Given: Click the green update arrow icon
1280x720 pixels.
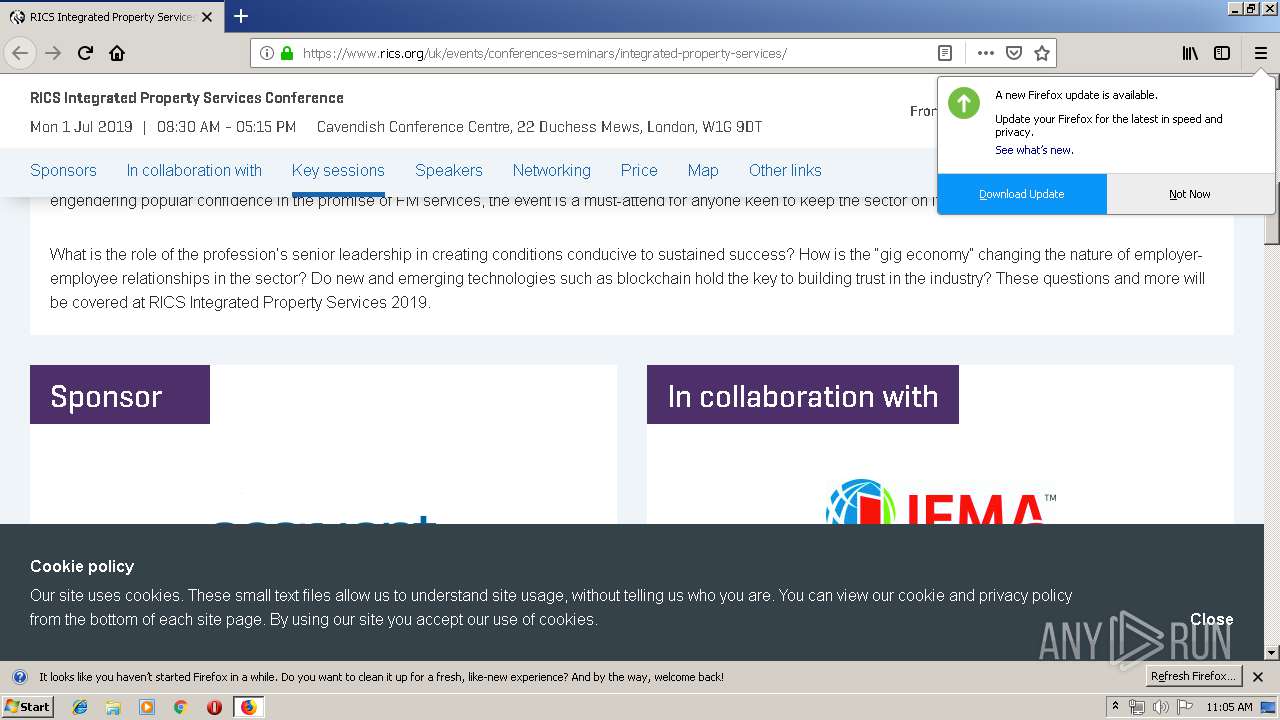Looking at the screenshot, I should click(x=964, y=103).
